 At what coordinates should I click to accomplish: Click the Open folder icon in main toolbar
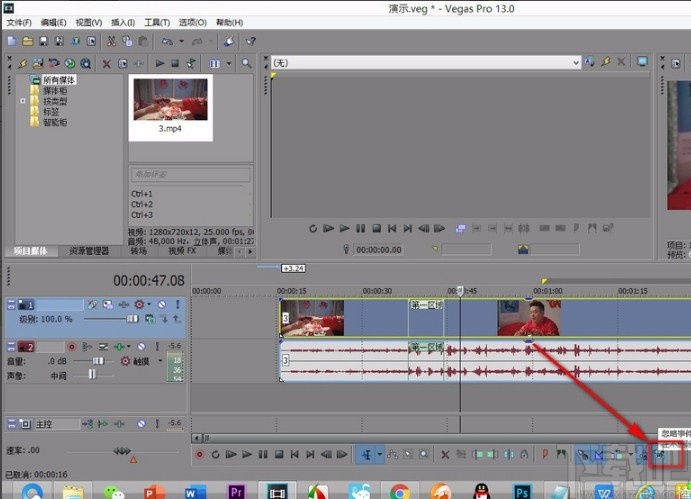click(28, 41)
